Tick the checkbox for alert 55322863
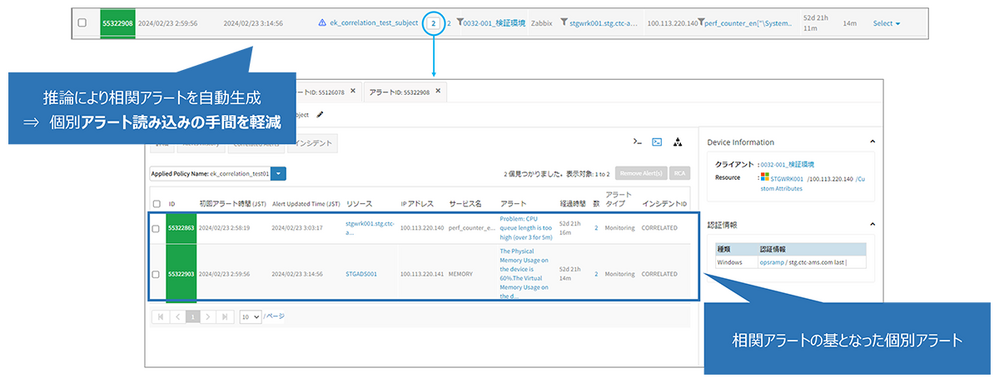The image size is (999, 383). point(156,228)
